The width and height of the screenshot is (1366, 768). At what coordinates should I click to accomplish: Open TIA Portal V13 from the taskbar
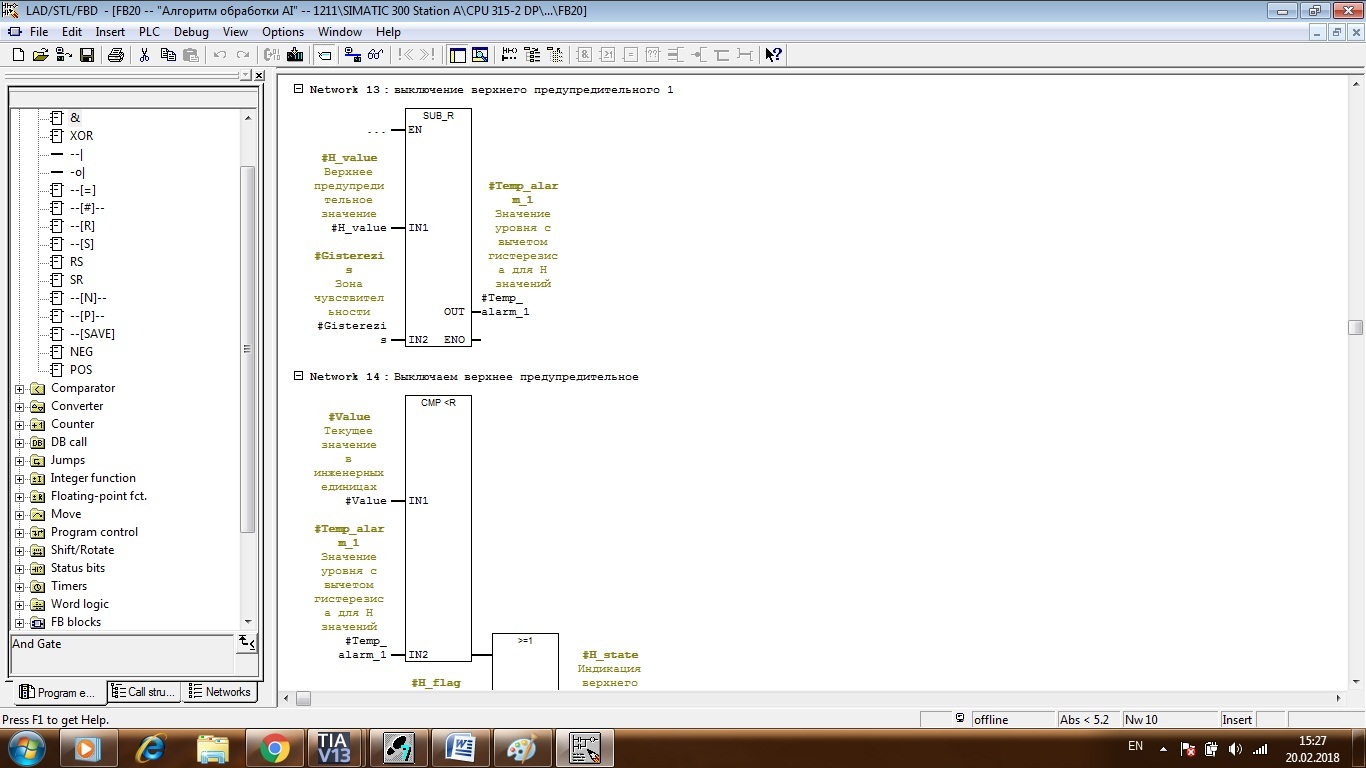coord(333,748)
